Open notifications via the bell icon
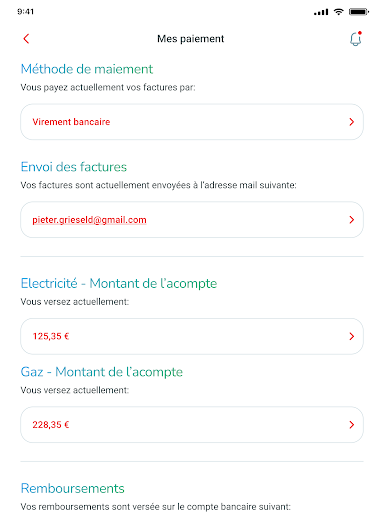 [355, 39]
